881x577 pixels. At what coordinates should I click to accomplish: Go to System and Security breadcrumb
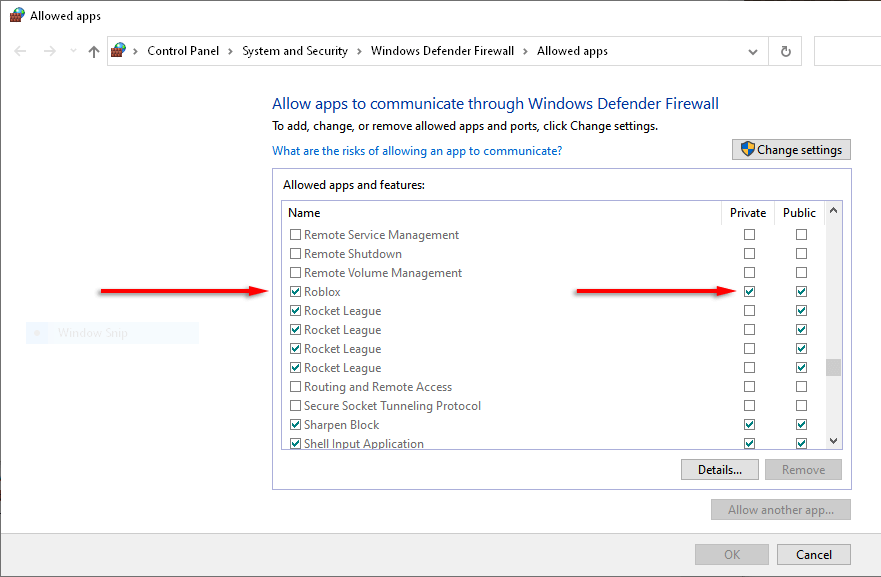coord(295,51)
